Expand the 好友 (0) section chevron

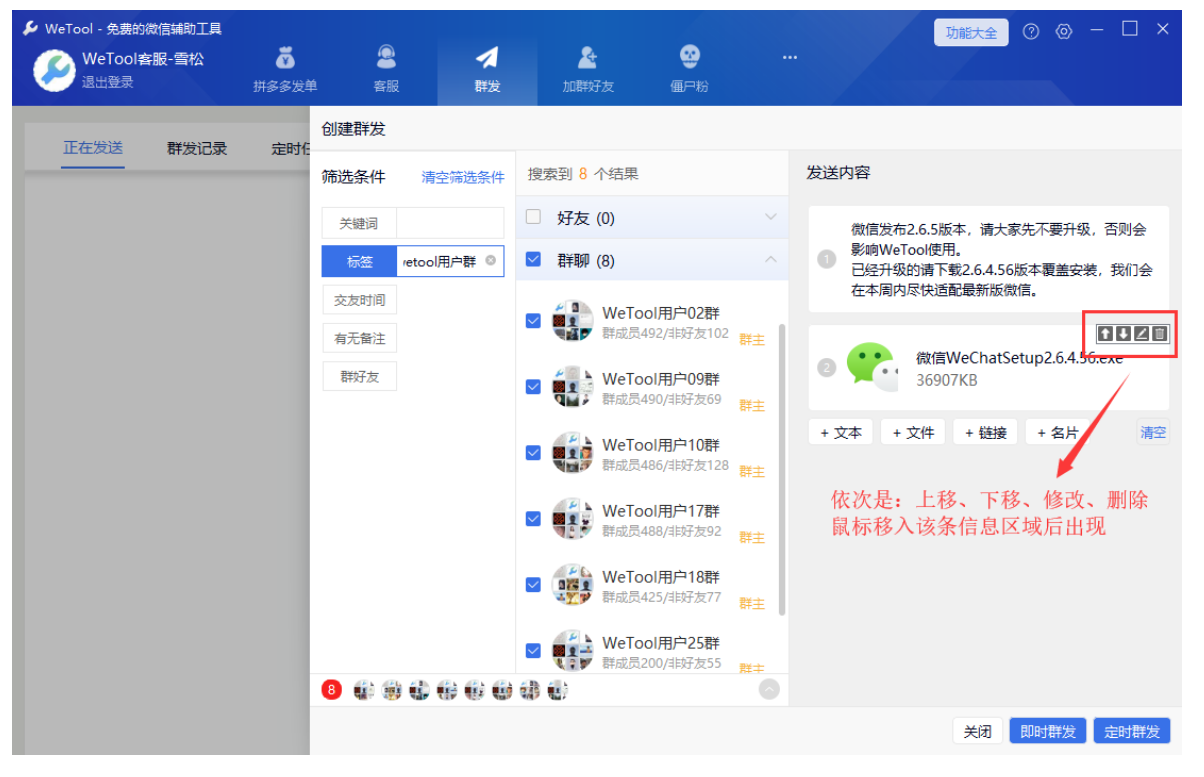(x=770, y=217)
